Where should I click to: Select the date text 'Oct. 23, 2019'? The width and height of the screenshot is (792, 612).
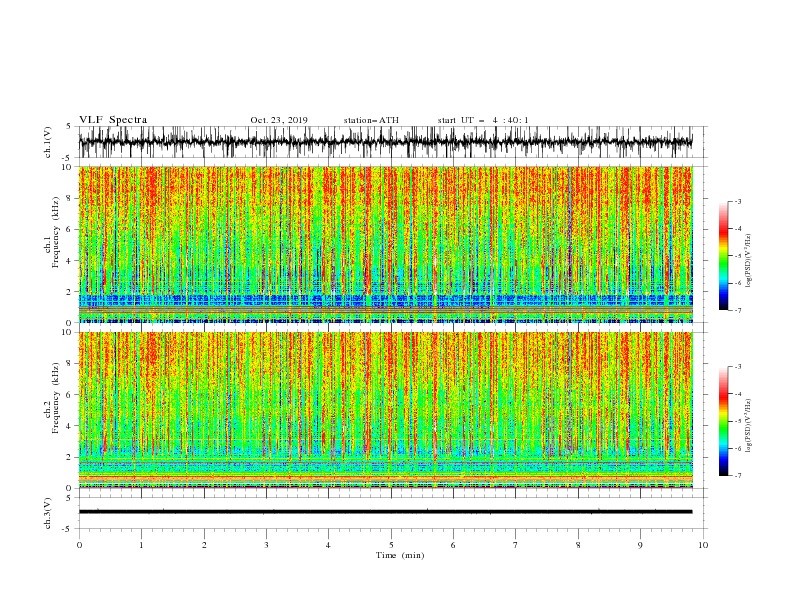(x=279, y=120)
